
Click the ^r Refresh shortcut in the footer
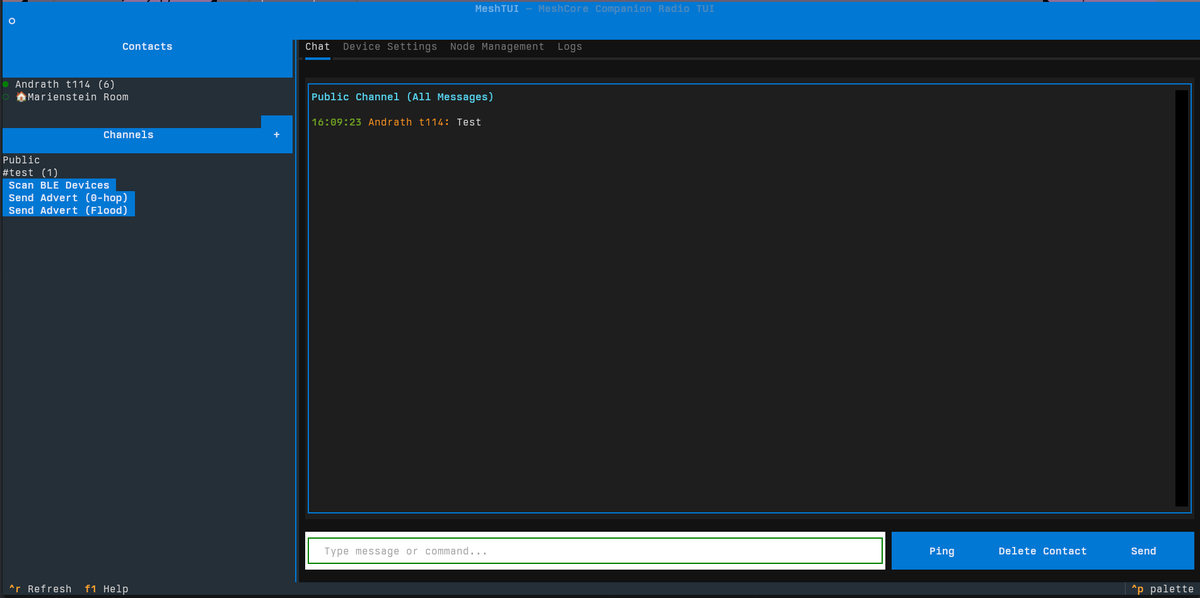[39, 589]
